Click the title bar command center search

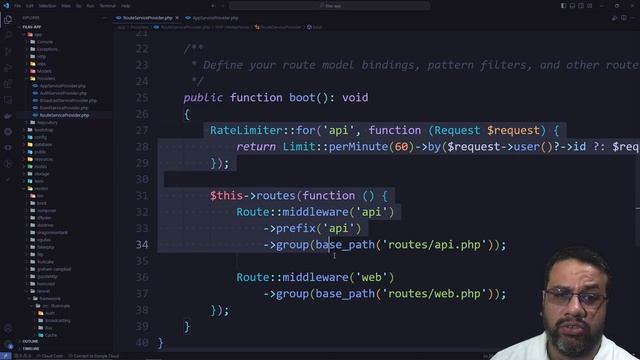coord(330,6)
